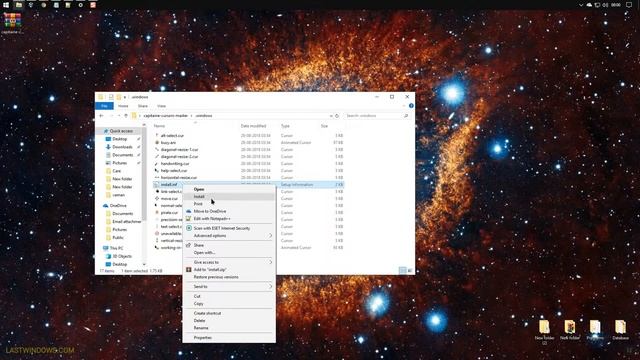Switch to the Share ribbon tab
640x360 pixels.
142,106
